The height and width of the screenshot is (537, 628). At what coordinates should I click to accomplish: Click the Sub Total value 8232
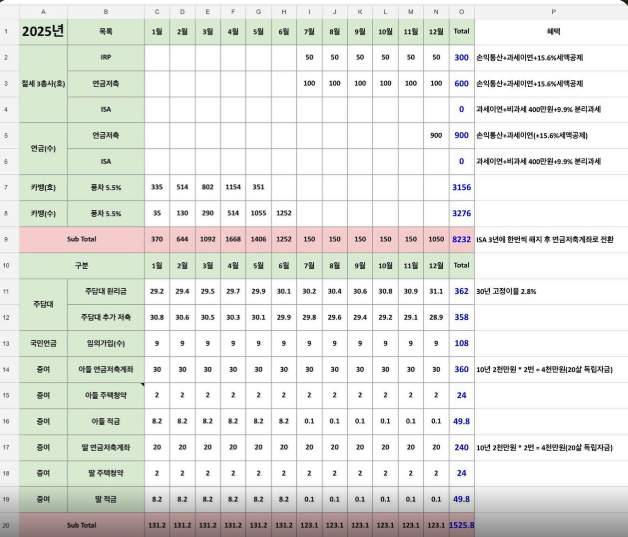[x=461, y=239]
